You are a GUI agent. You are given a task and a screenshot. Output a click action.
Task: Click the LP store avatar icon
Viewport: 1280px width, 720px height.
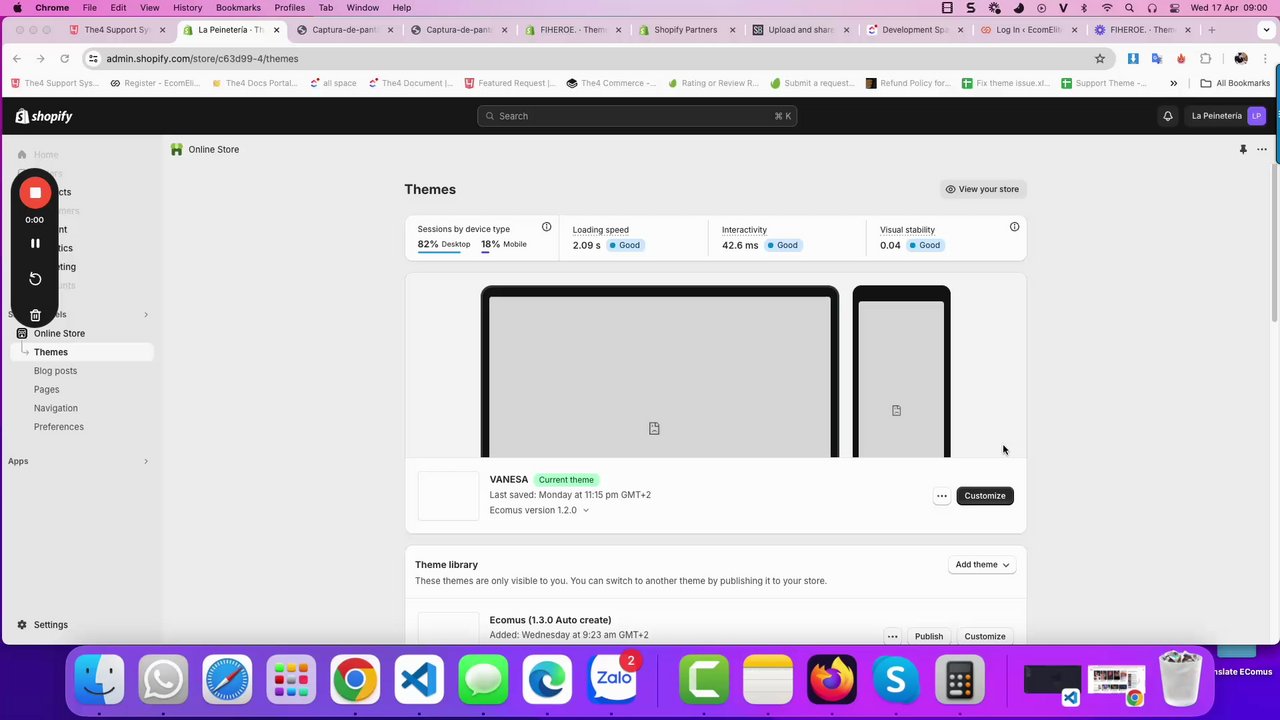coord(1256,116)
